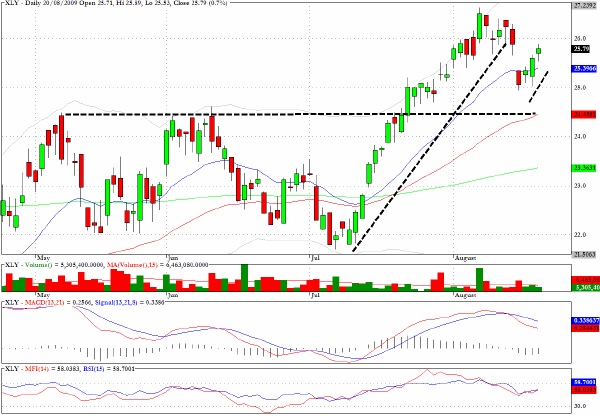Click the Jul label under price chart
The width and height of the screenshot is (600, 416).
315,258
